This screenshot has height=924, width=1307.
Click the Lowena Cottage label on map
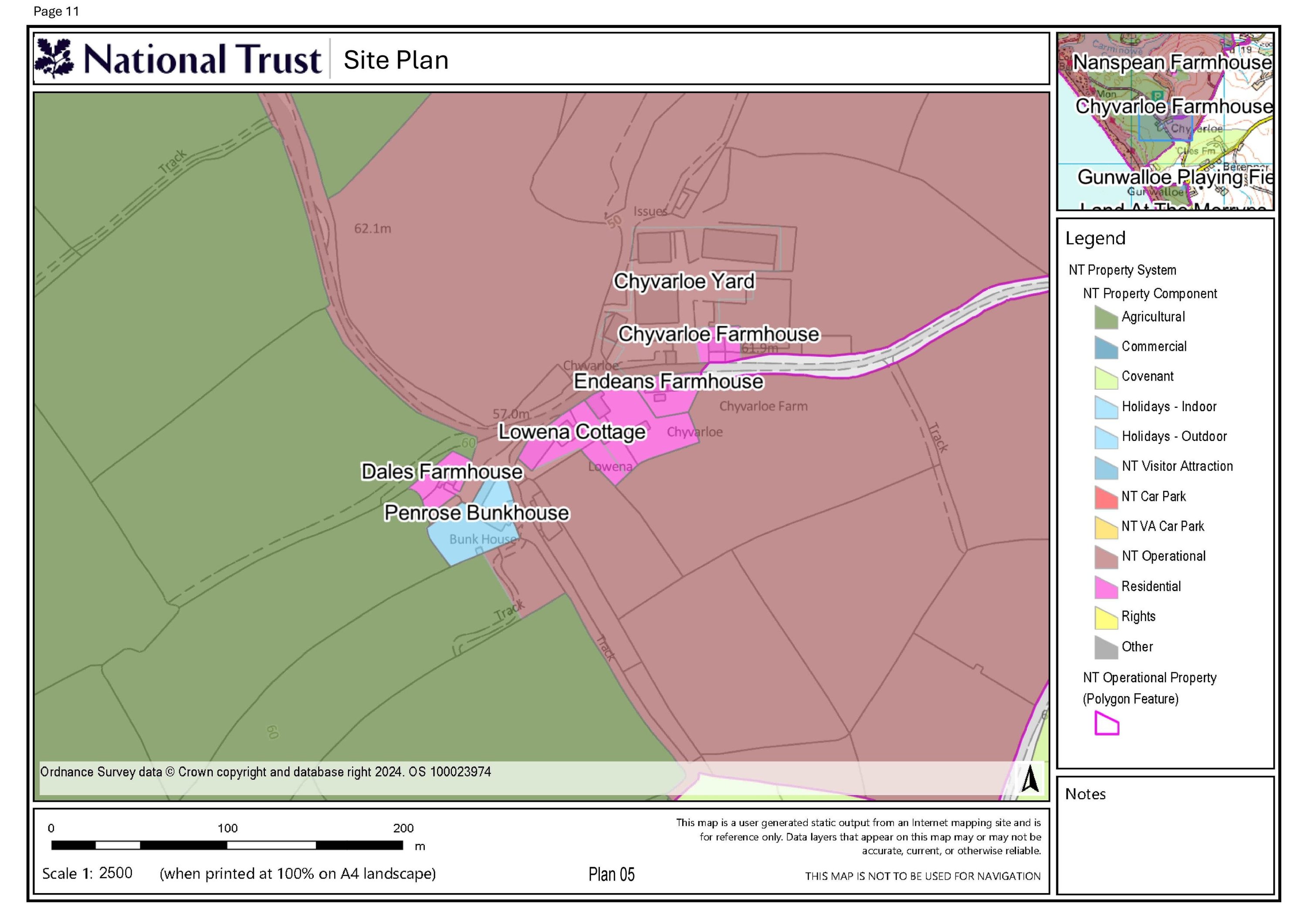(x=572, y=432)
